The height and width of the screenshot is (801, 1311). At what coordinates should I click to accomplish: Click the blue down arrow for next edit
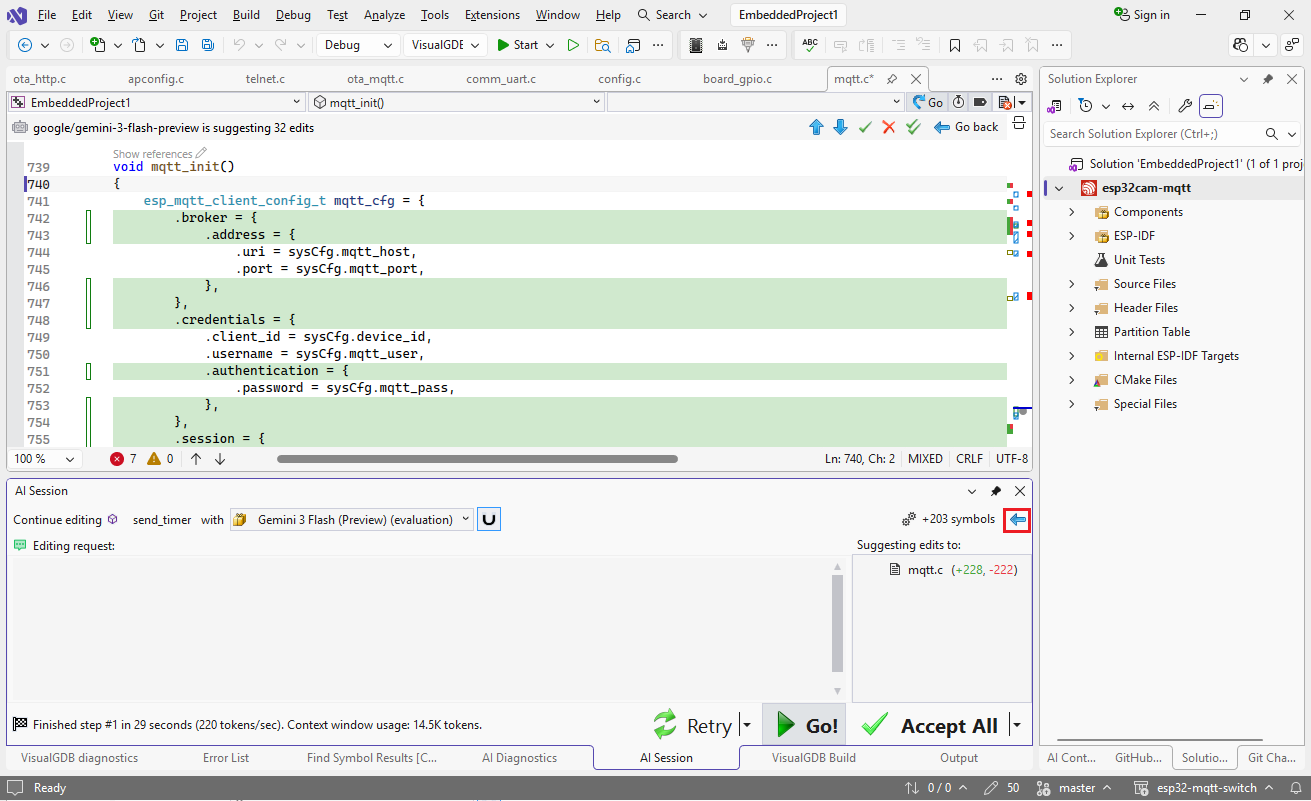[x=840, y=127]
